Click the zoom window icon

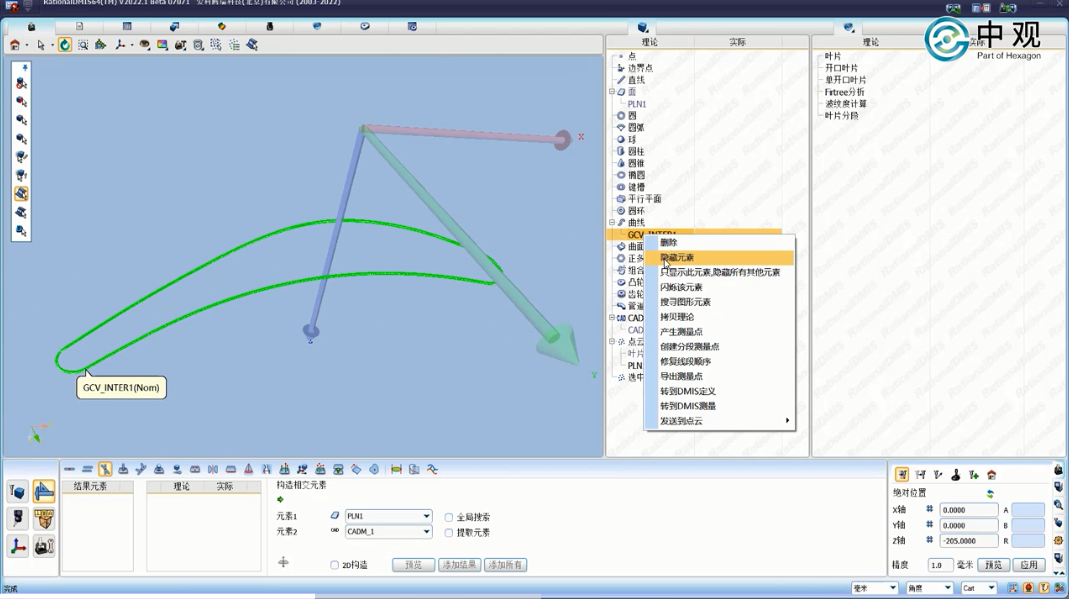point(83,45)
